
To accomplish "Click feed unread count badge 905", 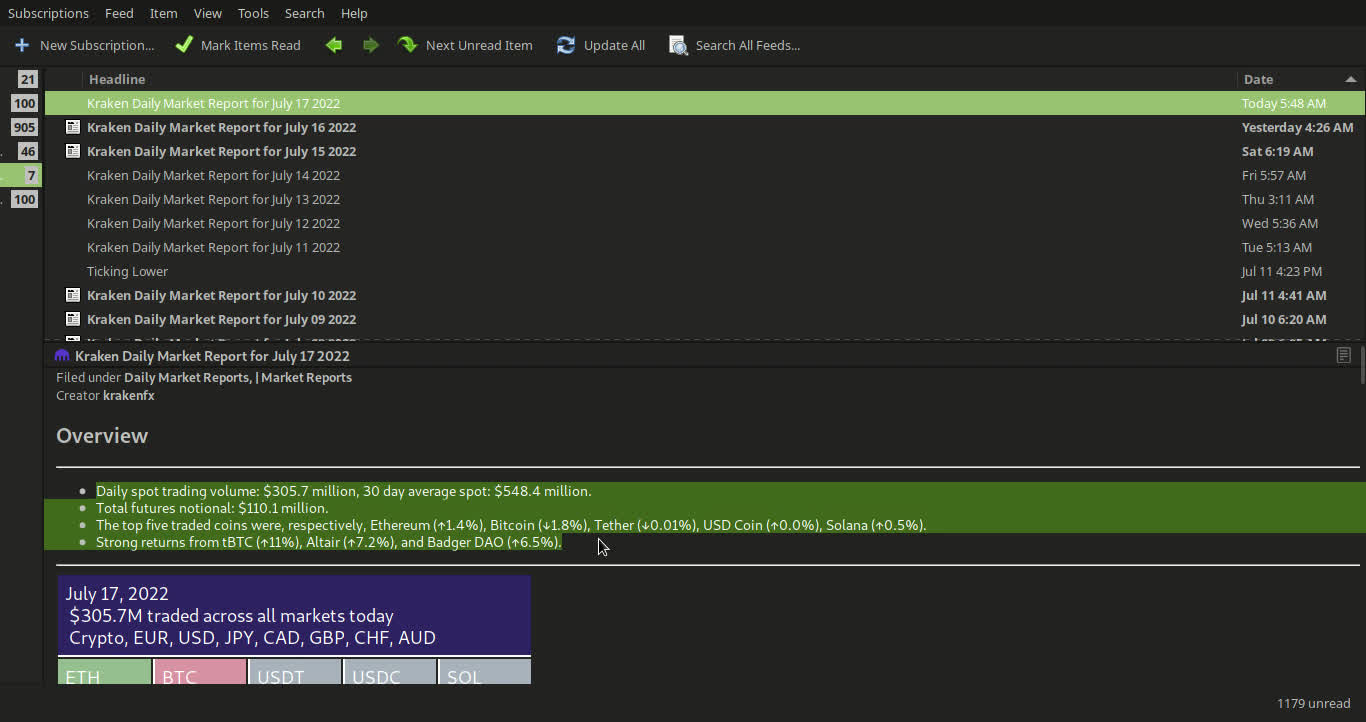I will tap(24, 127).
